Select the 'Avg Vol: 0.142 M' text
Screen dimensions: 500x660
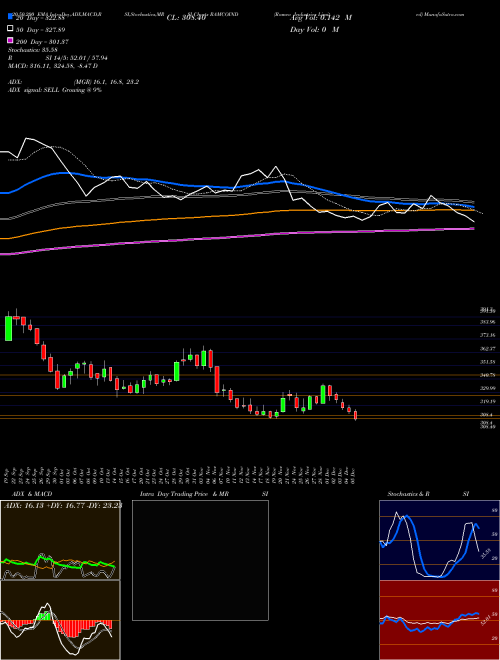[321, 18]
